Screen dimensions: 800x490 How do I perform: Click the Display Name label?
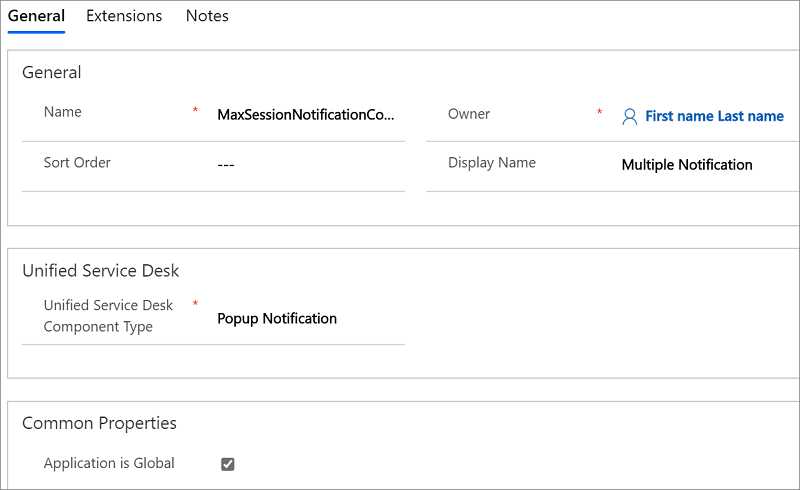492,162
